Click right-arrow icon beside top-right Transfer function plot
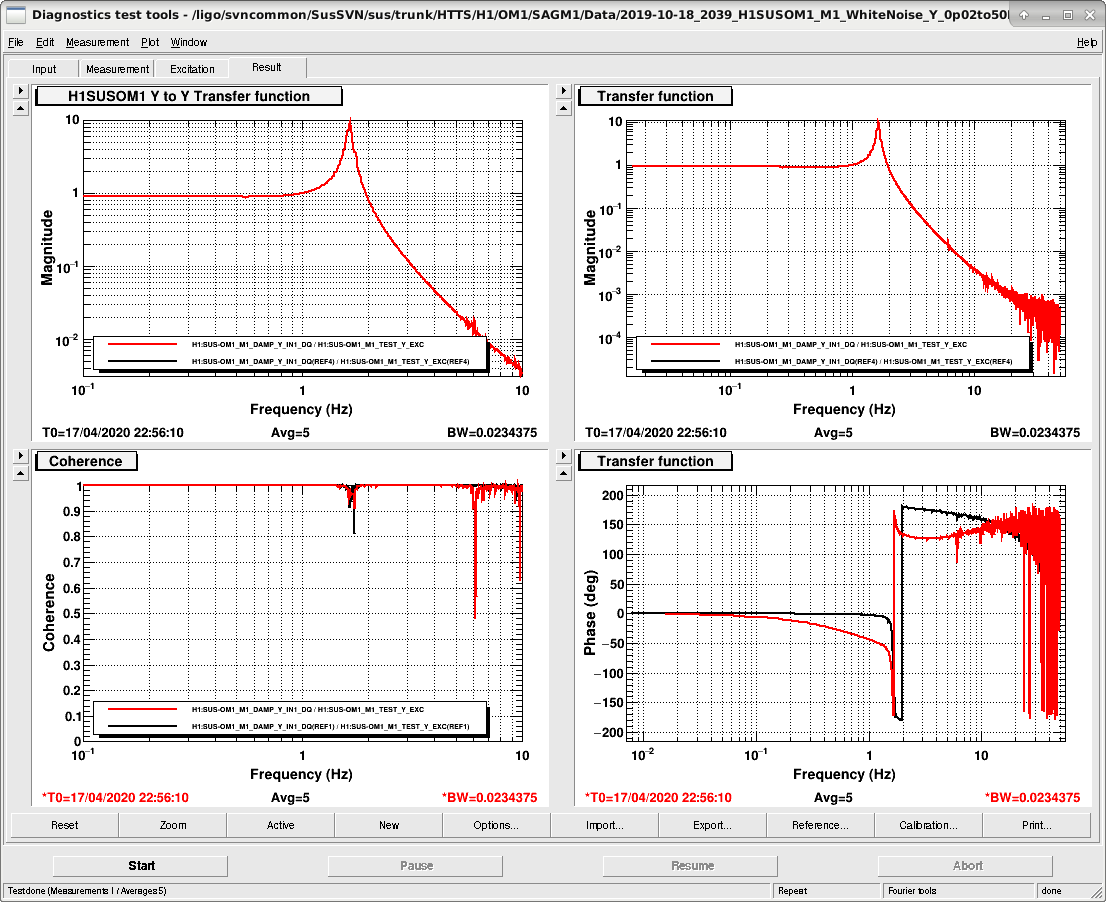The height and width of the screenshot is (902, 1106). [x=563, y=91]
